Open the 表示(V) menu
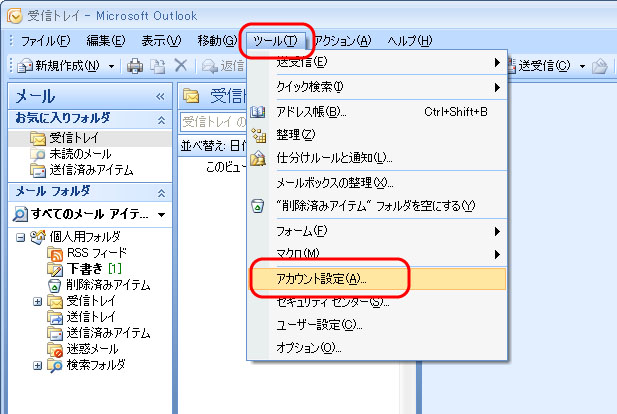 pyautogui.click(x=161, y=41)
